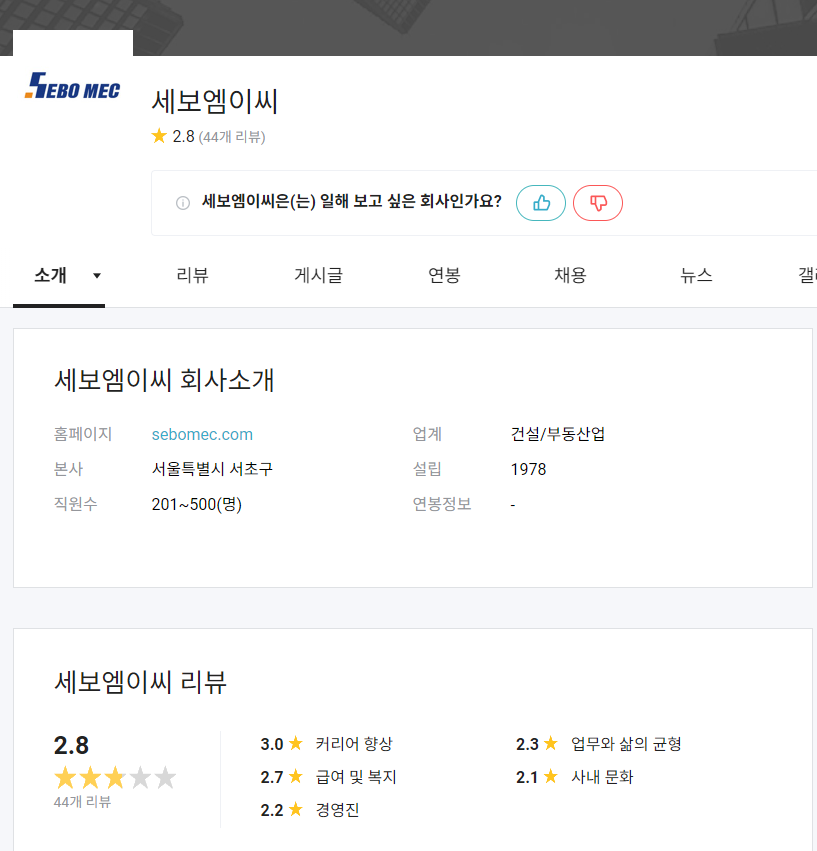The height and width of the screenshot is (851, 817).
Task: Click the 사내 문화 2.1 rating star
Action: pos(550,776)
